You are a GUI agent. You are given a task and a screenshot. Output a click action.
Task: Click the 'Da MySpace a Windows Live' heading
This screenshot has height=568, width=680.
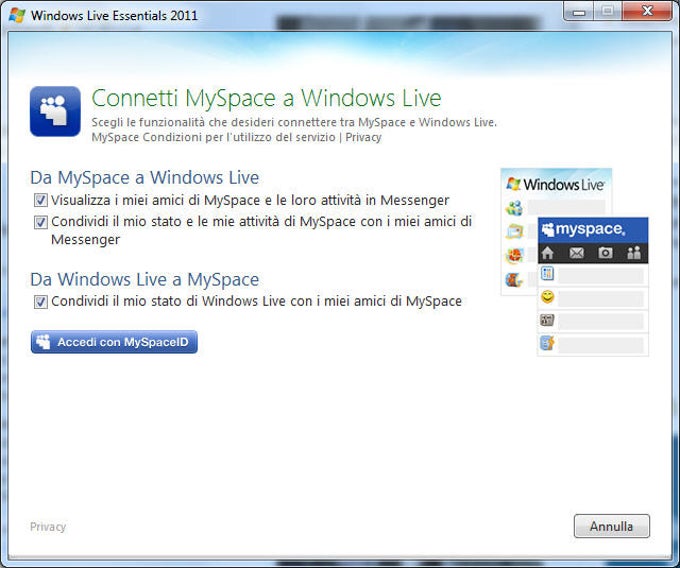click(145, 178)
